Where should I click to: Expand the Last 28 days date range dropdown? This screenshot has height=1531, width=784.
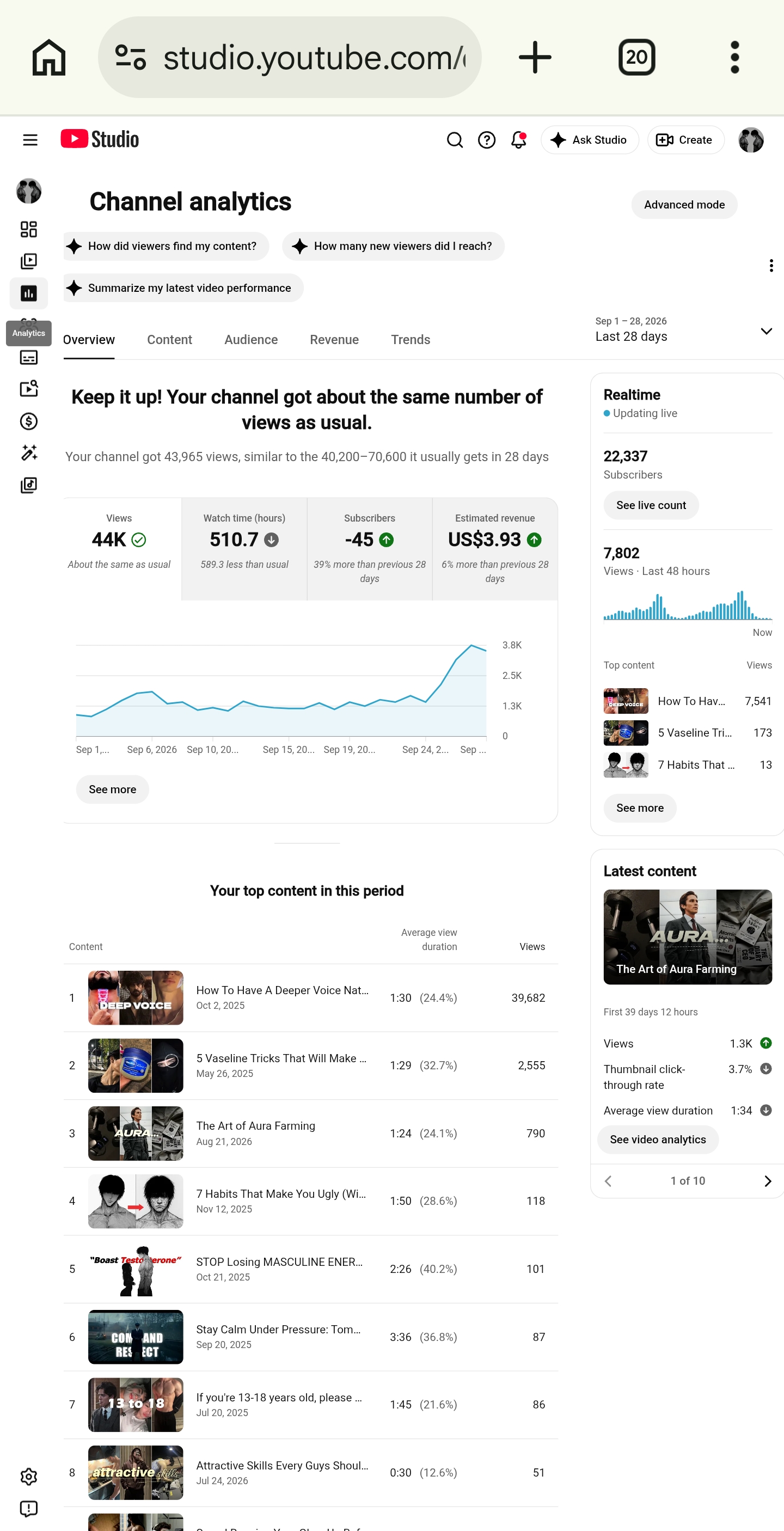[683, 330]
